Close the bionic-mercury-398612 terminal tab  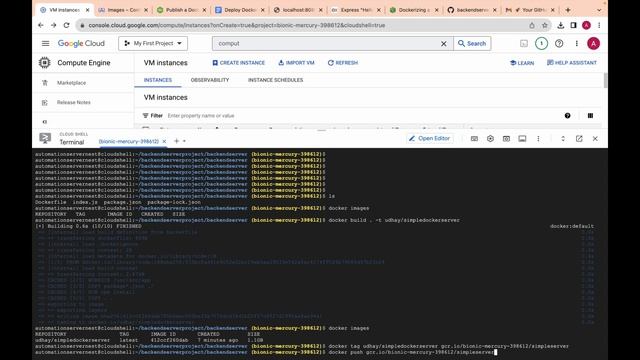(164, 141)
